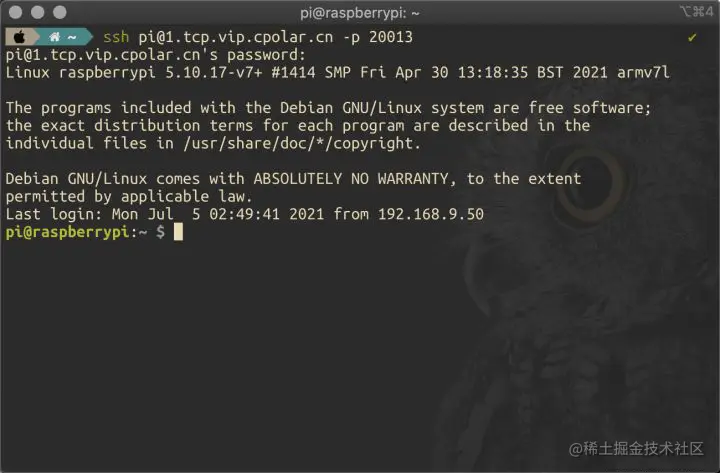Click the home icon in the prompt

pyautogui.click(x=54, y=37)
